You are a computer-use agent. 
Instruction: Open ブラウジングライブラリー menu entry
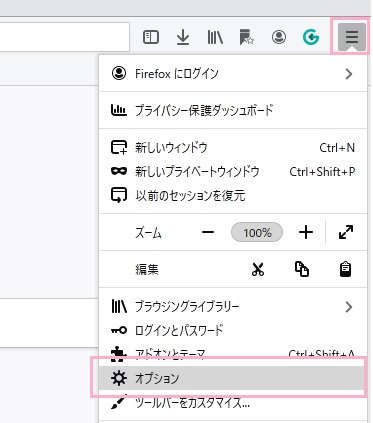(x=233, y=306)
